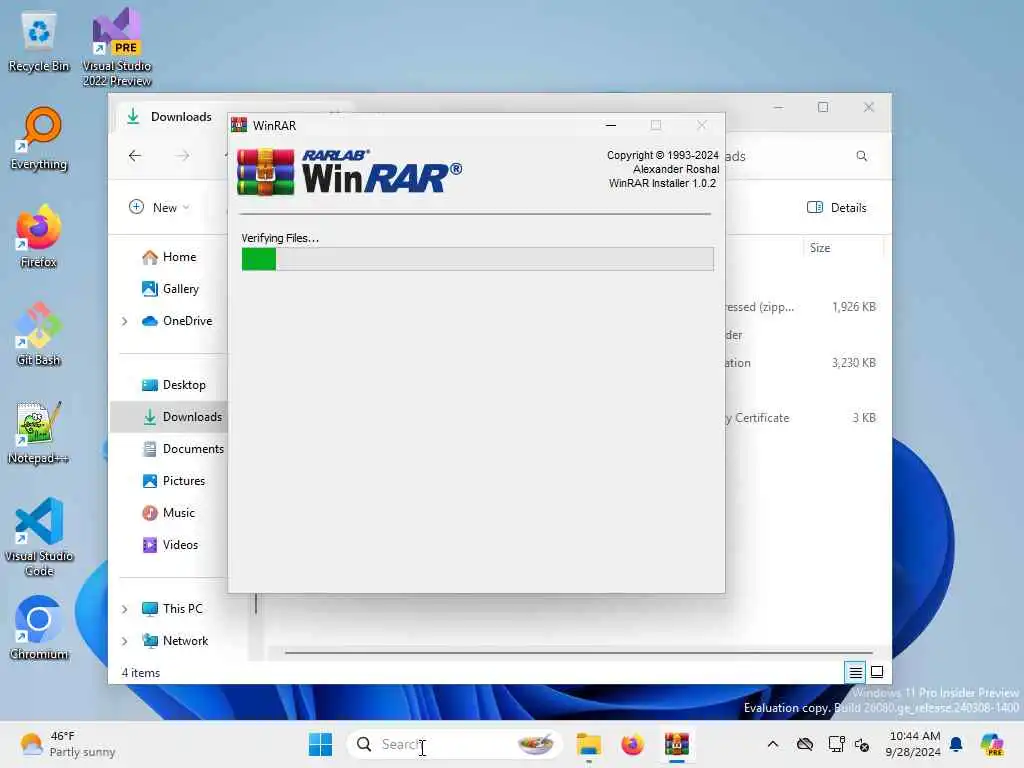
Task: Click the horizontal scrollbar in File Explorer
Action: 579,652
